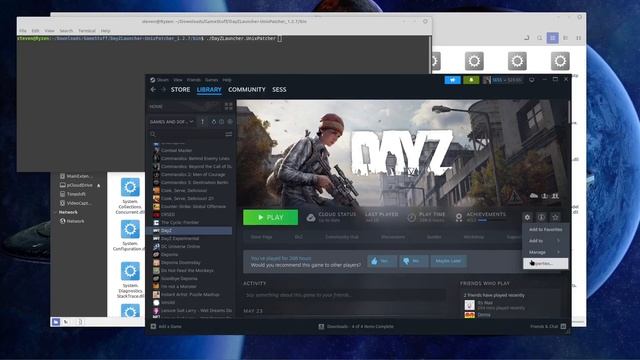Open the Store Page game link
Image resolution: width=640 pixels, height=360 pixels.
click(x=261, y=237)
